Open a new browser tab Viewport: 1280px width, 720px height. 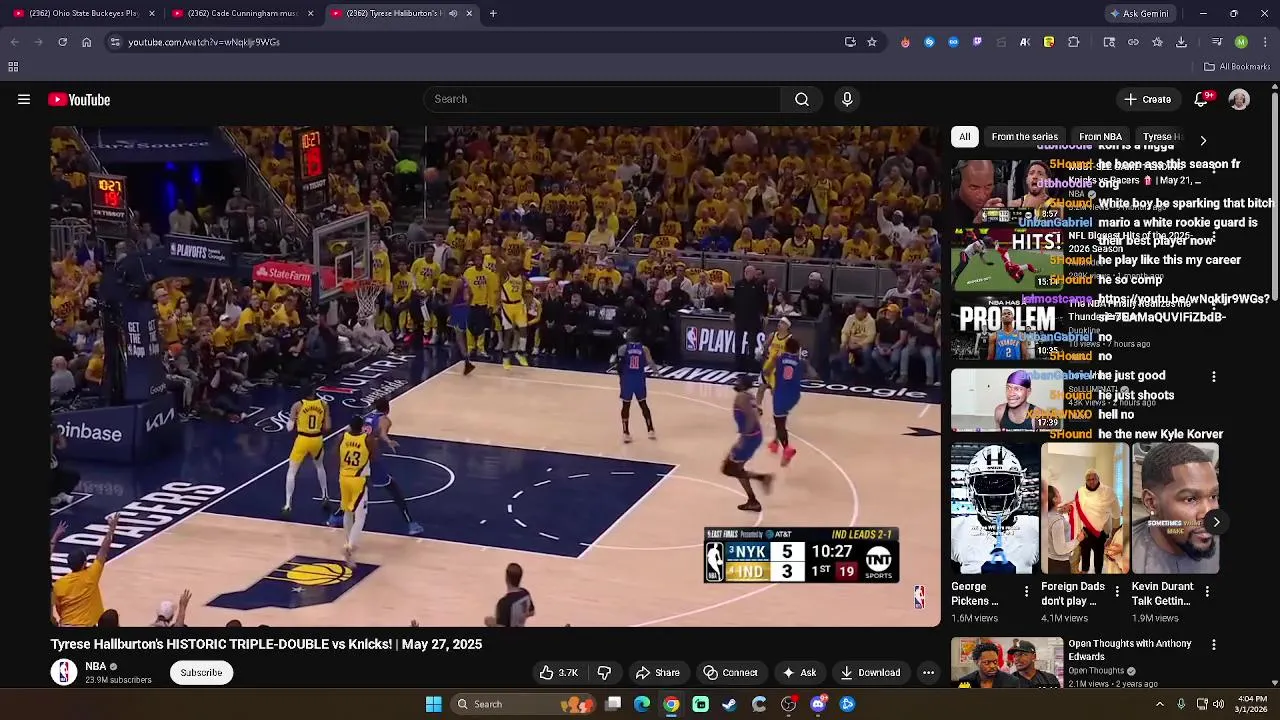tap(493, 13)
